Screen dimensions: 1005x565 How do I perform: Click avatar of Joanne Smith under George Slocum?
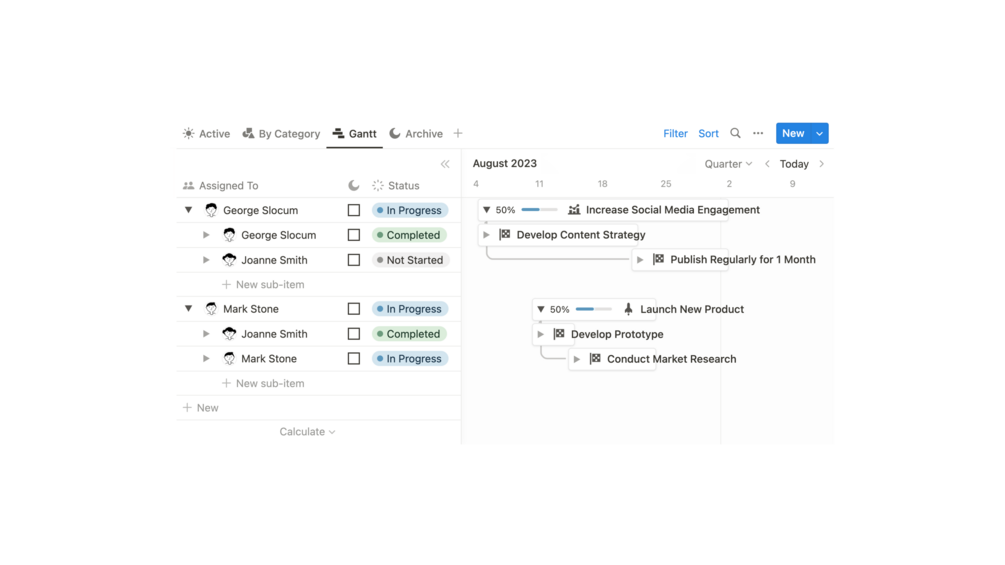(229, 260)
